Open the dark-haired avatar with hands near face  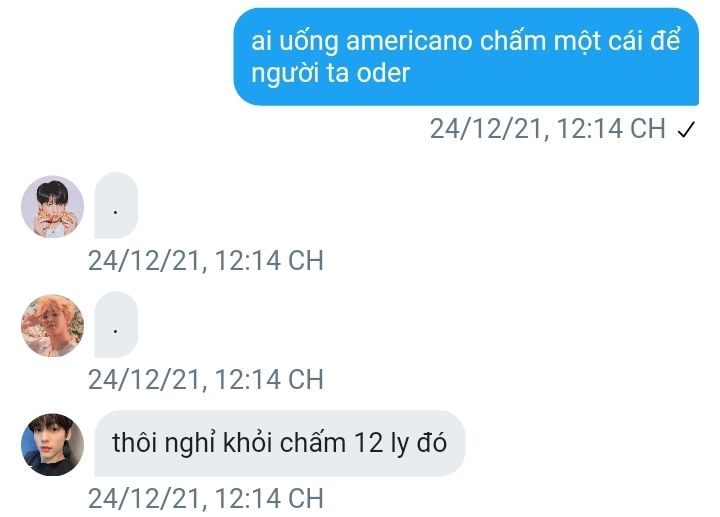coord(52,206)
